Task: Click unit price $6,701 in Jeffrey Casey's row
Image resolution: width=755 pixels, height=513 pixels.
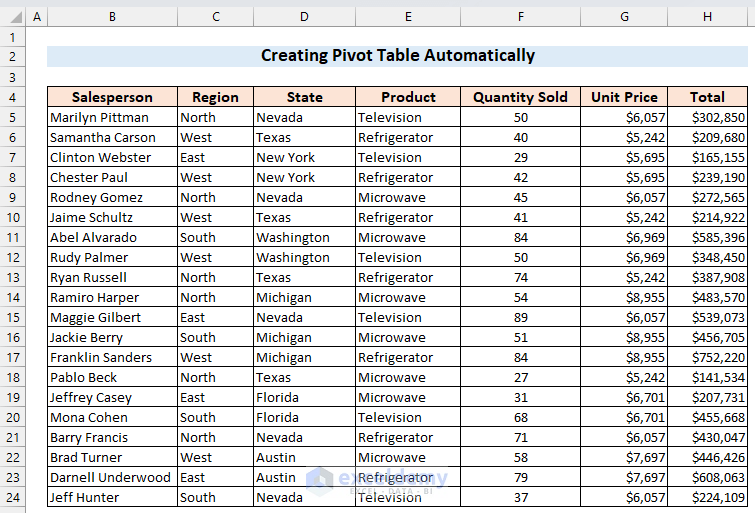Action: pos(624,397)
